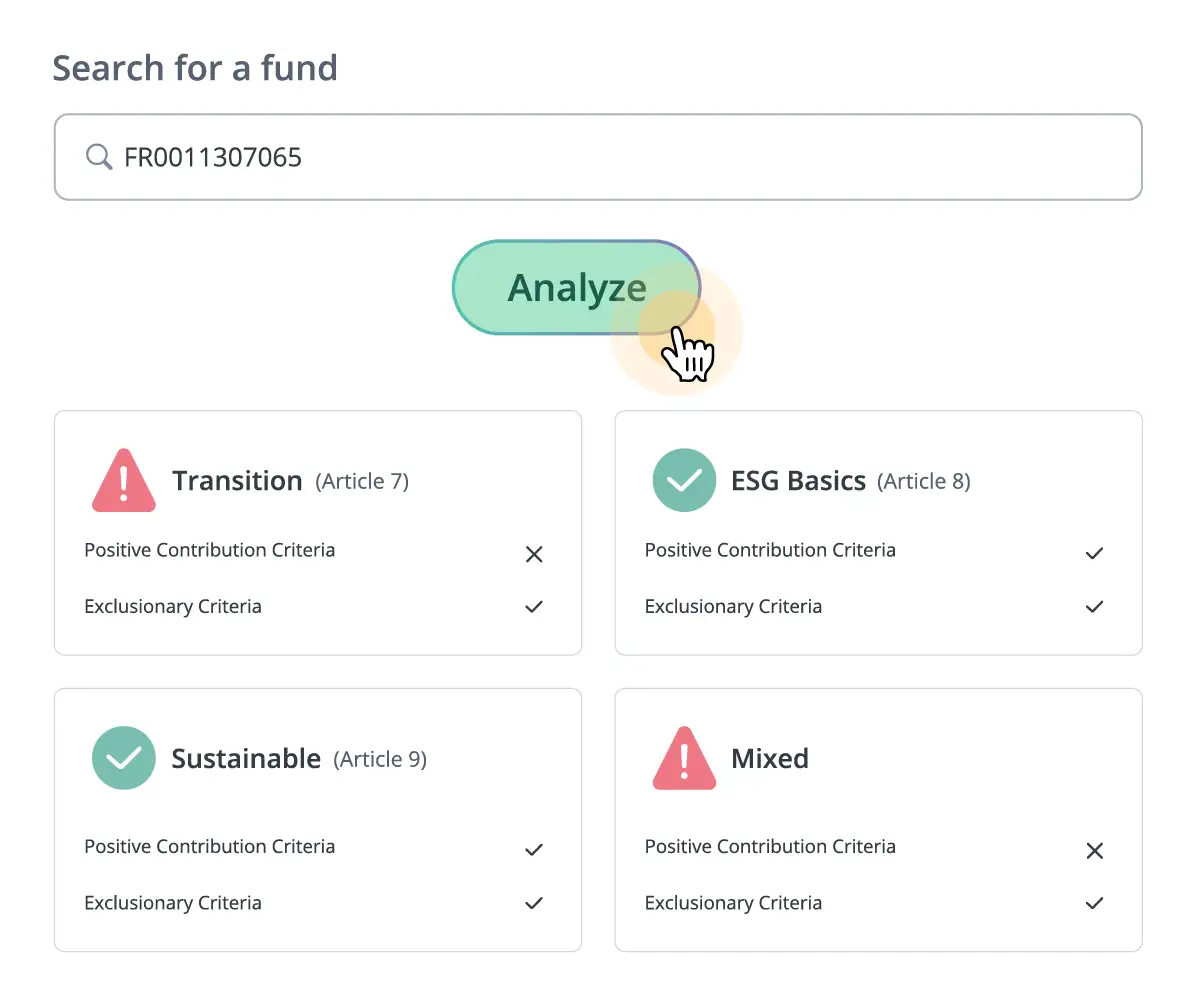
Task: Click the check icon on Mixed Exclusionary Criteria
Action: tap(1094, 903)
